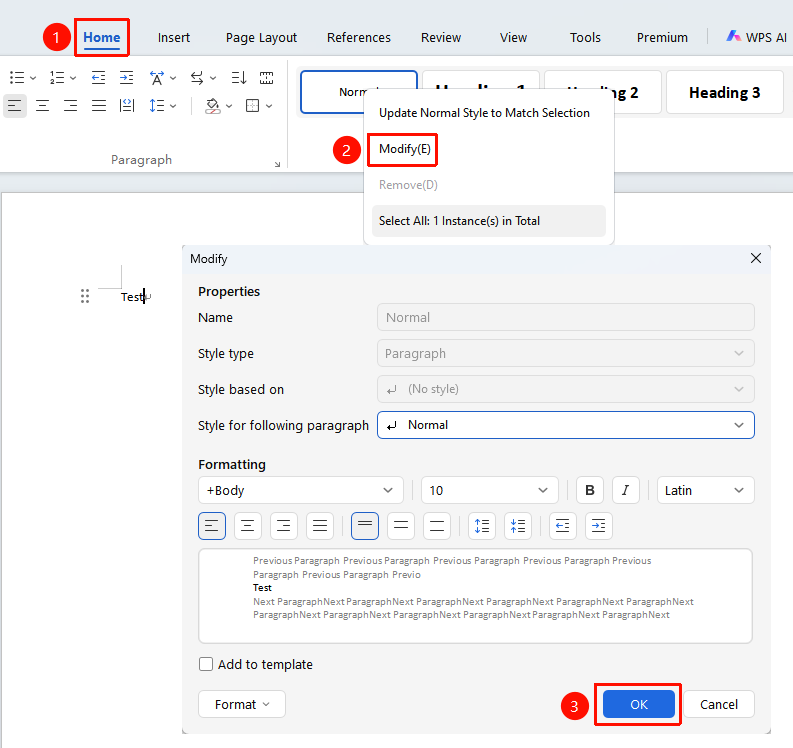Open the Latin script dropdown
This screenshot has height=748, width=793.
click(x=706, y=490)
